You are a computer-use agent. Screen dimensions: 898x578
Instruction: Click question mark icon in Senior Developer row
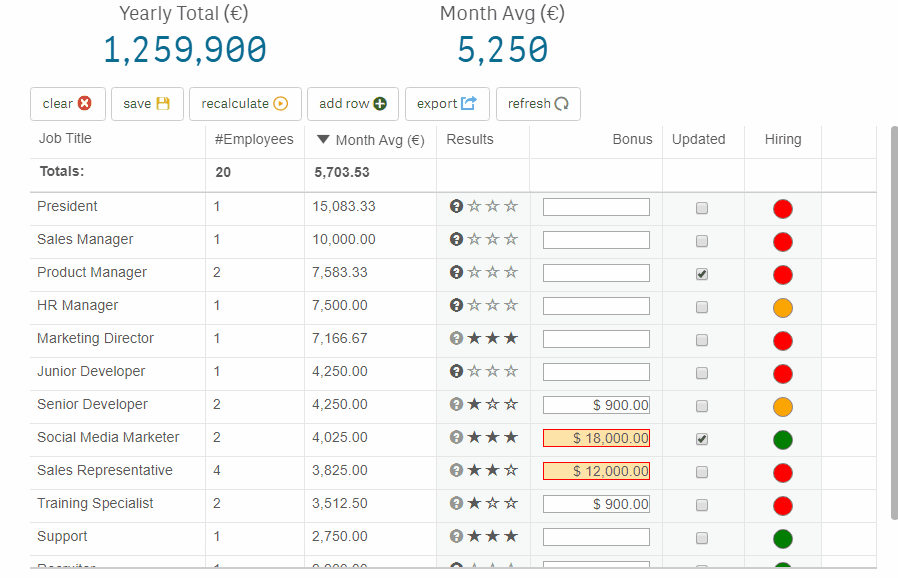click(456, 404)
